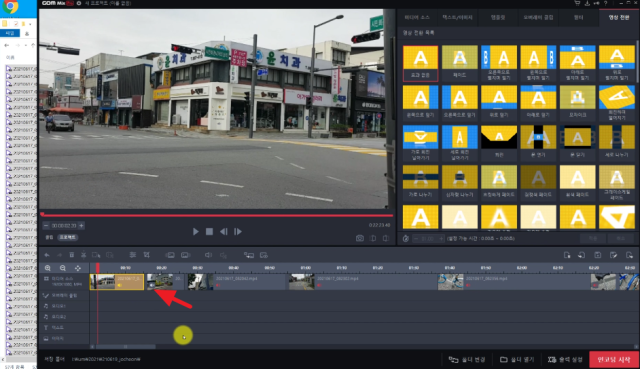640x369 pixels.
Task: Open the 텍스트/이미지 tab
Action: pyautogui.click(x=457, y=18)
